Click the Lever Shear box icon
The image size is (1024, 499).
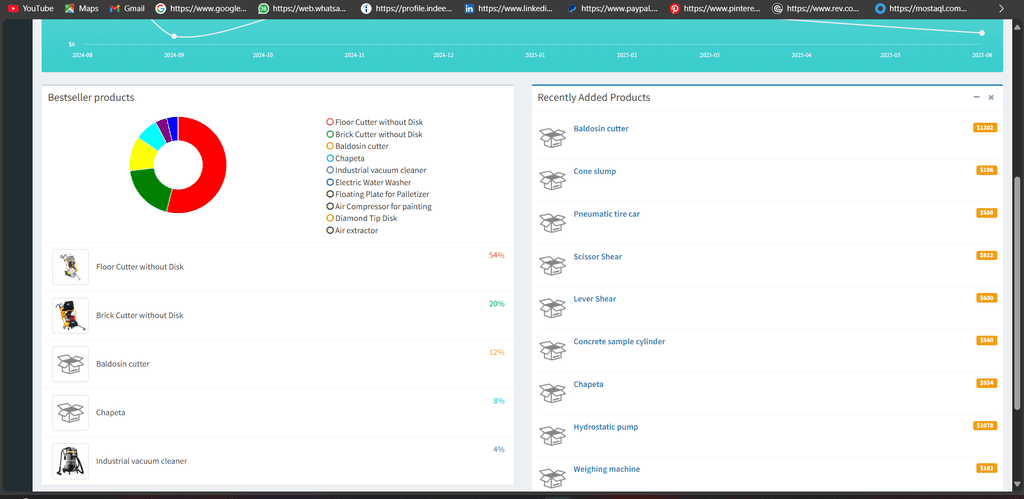click(x=552, y=308)
